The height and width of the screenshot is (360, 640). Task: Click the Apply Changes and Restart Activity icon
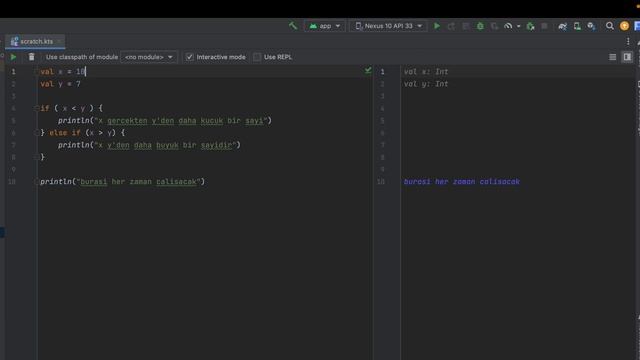pyautogui.click(x=451, y=26)
